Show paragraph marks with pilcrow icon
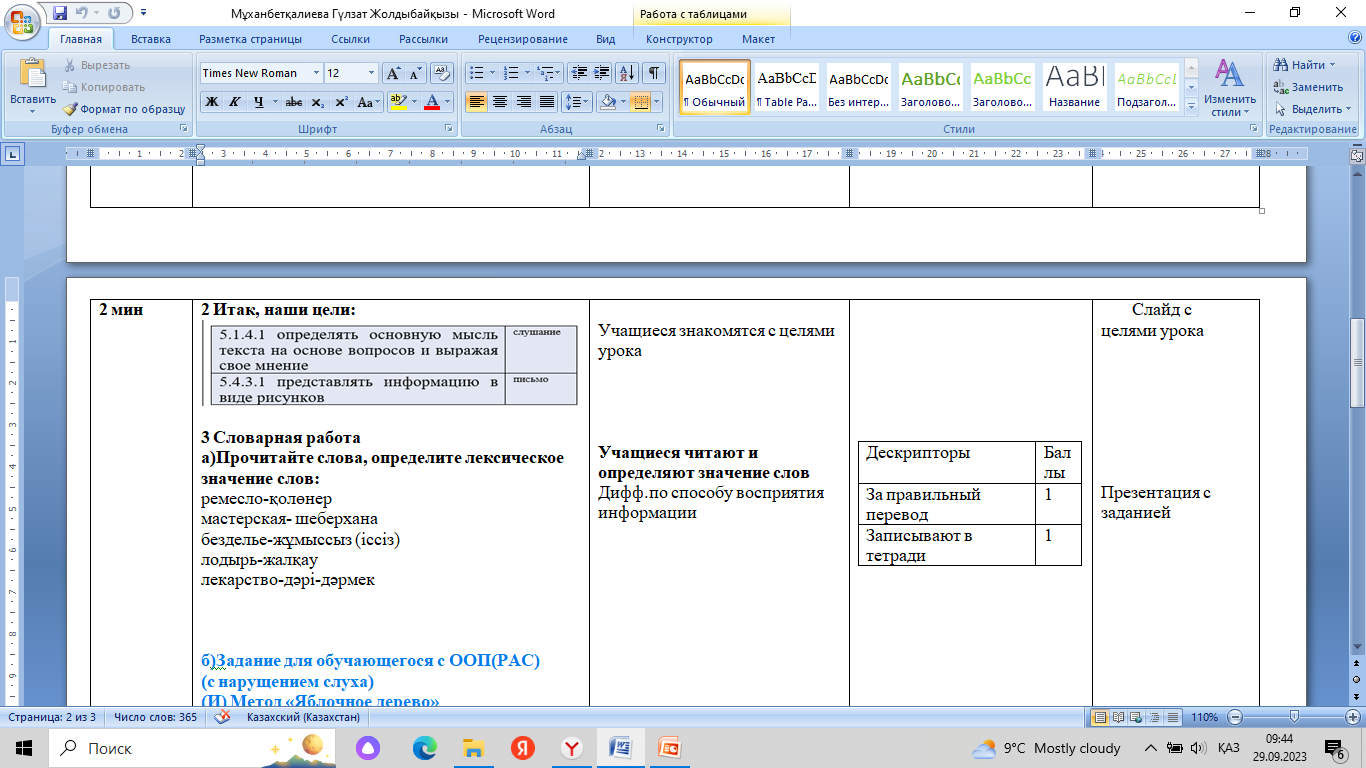Screen dimensions: 1366x768 [654, 73]
